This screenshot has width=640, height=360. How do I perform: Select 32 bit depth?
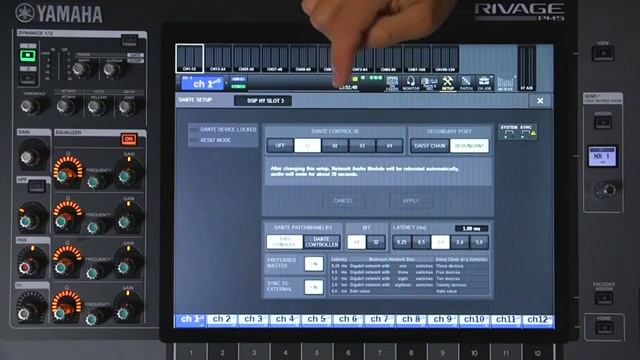coord(376,242)
